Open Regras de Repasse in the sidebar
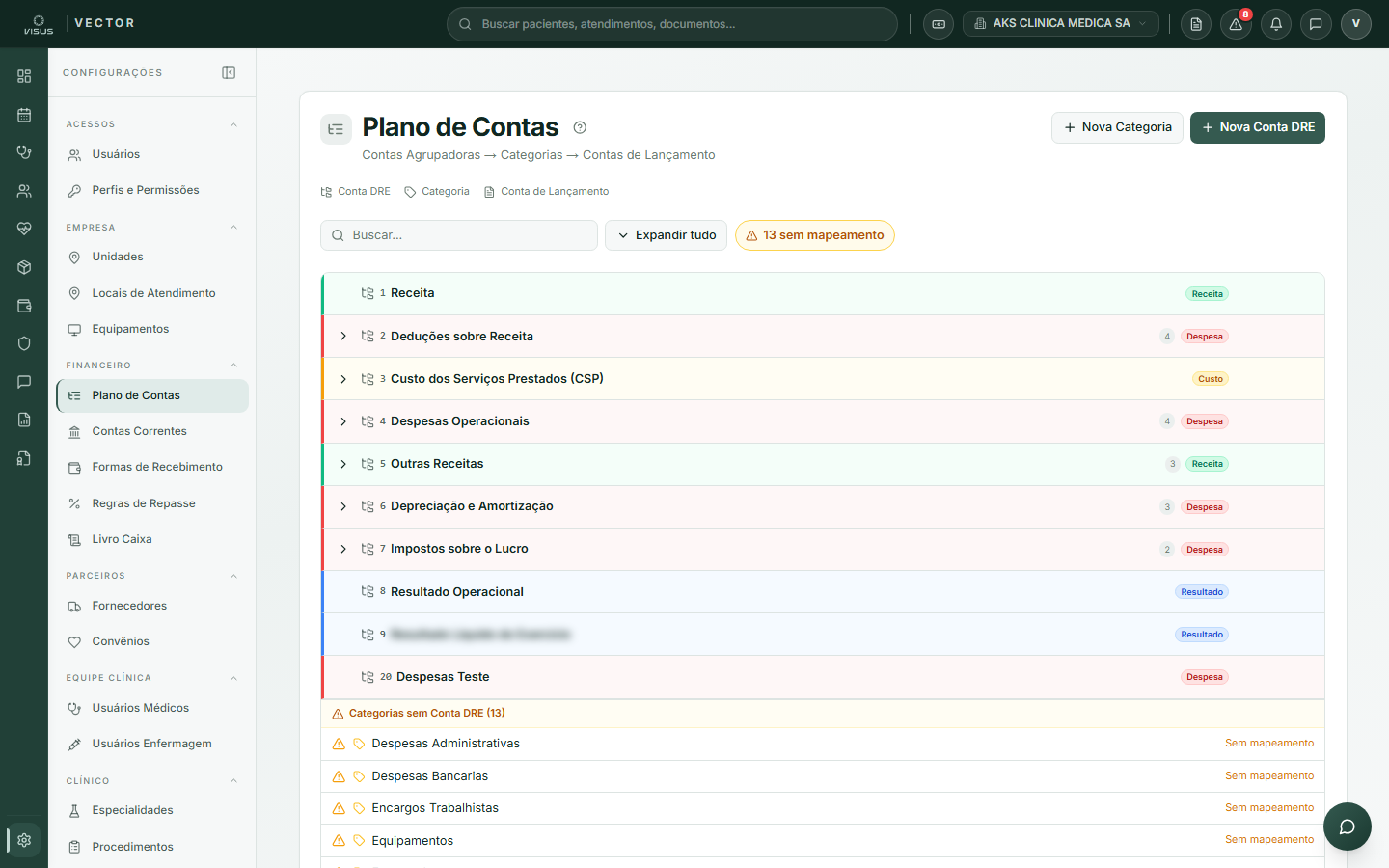The image size is (1389, 868). click(x=152, y=503)
